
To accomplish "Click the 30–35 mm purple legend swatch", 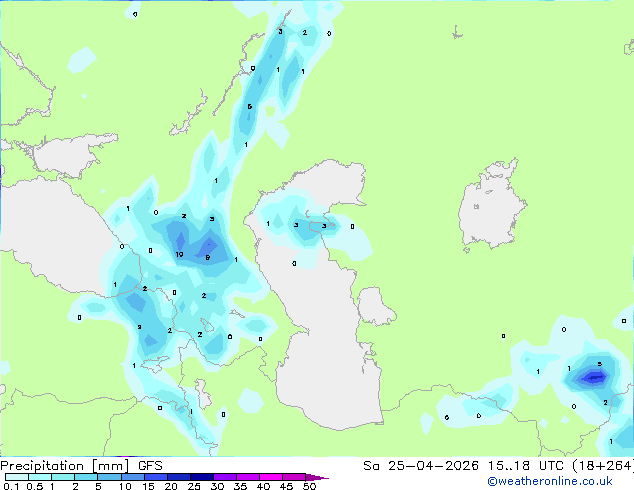I will pyautogui.click(x=224, y=477).
